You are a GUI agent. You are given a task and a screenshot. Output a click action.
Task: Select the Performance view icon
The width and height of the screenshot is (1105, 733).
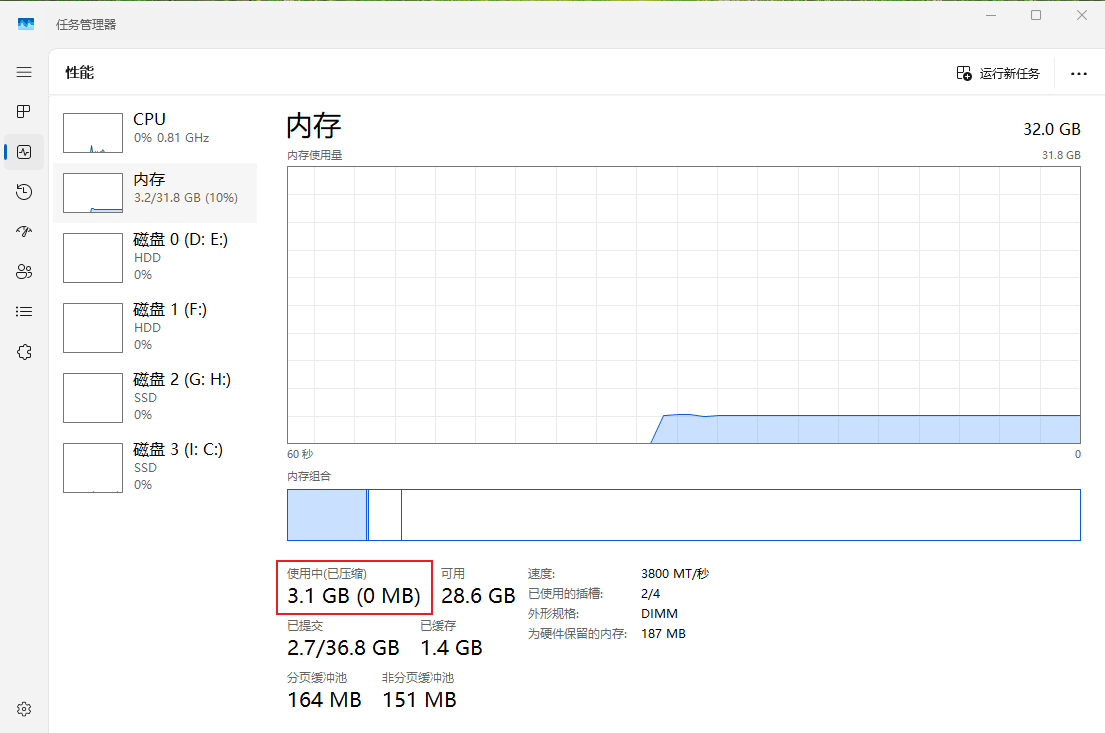pyautogui.click(x=24, y=152)
